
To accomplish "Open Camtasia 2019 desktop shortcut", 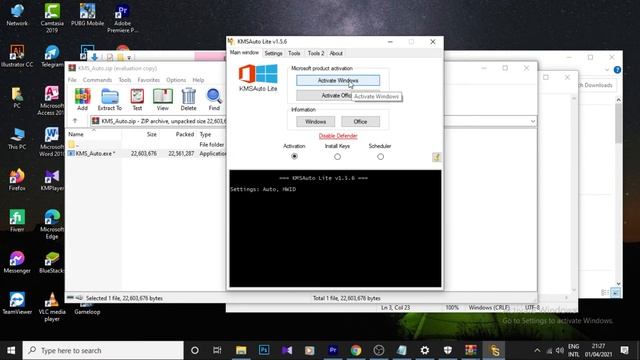I will (x=52, y=18).
